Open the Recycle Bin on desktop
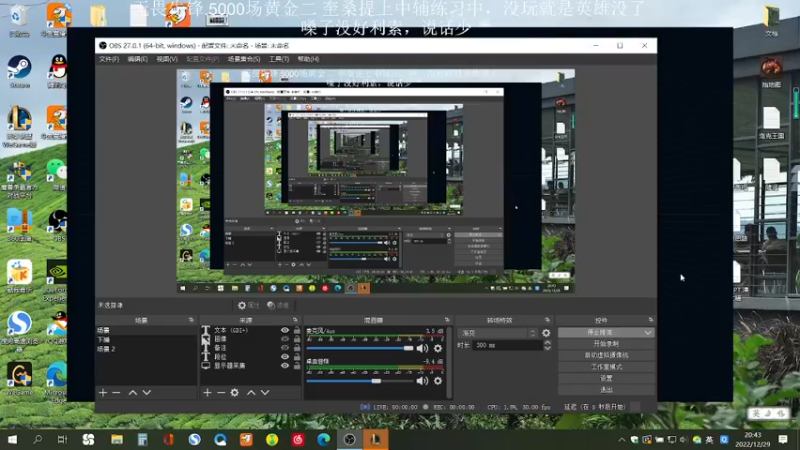 pos(19,21)
